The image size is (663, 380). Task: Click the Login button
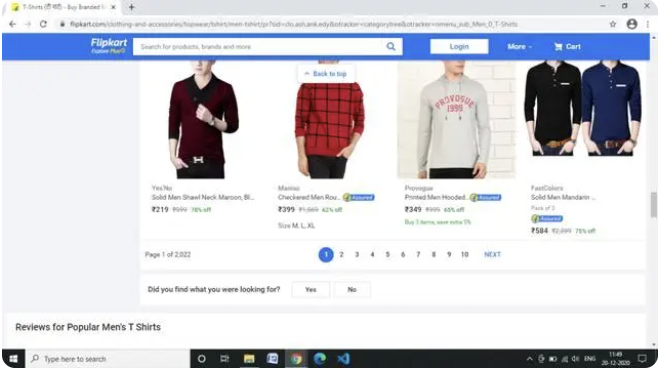[x=459, y=46]
